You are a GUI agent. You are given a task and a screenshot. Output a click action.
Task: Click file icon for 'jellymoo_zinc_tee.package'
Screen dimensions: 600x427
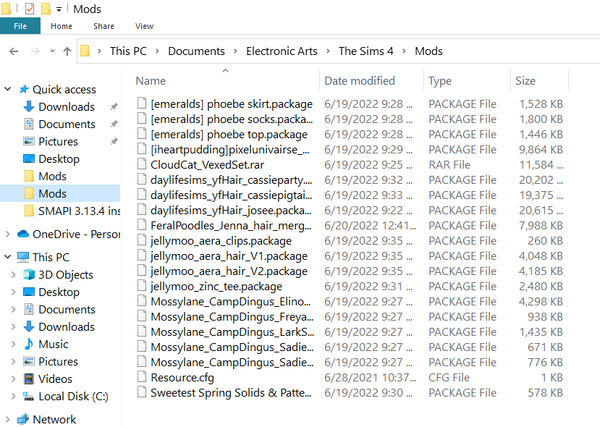click(x=142, y=285)
